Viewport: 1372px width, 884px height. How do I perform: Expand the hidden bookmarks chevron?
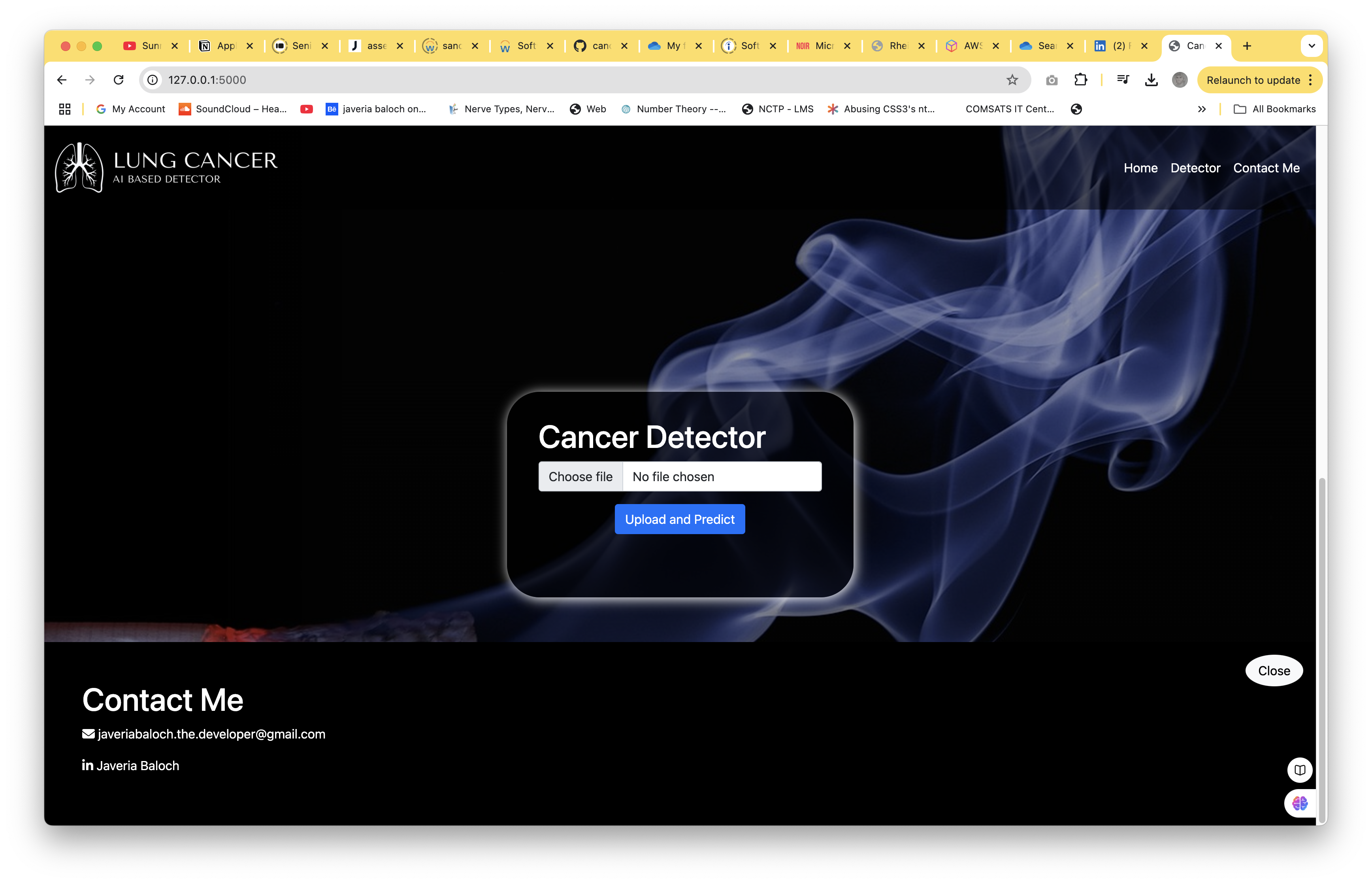[1202, 109]
